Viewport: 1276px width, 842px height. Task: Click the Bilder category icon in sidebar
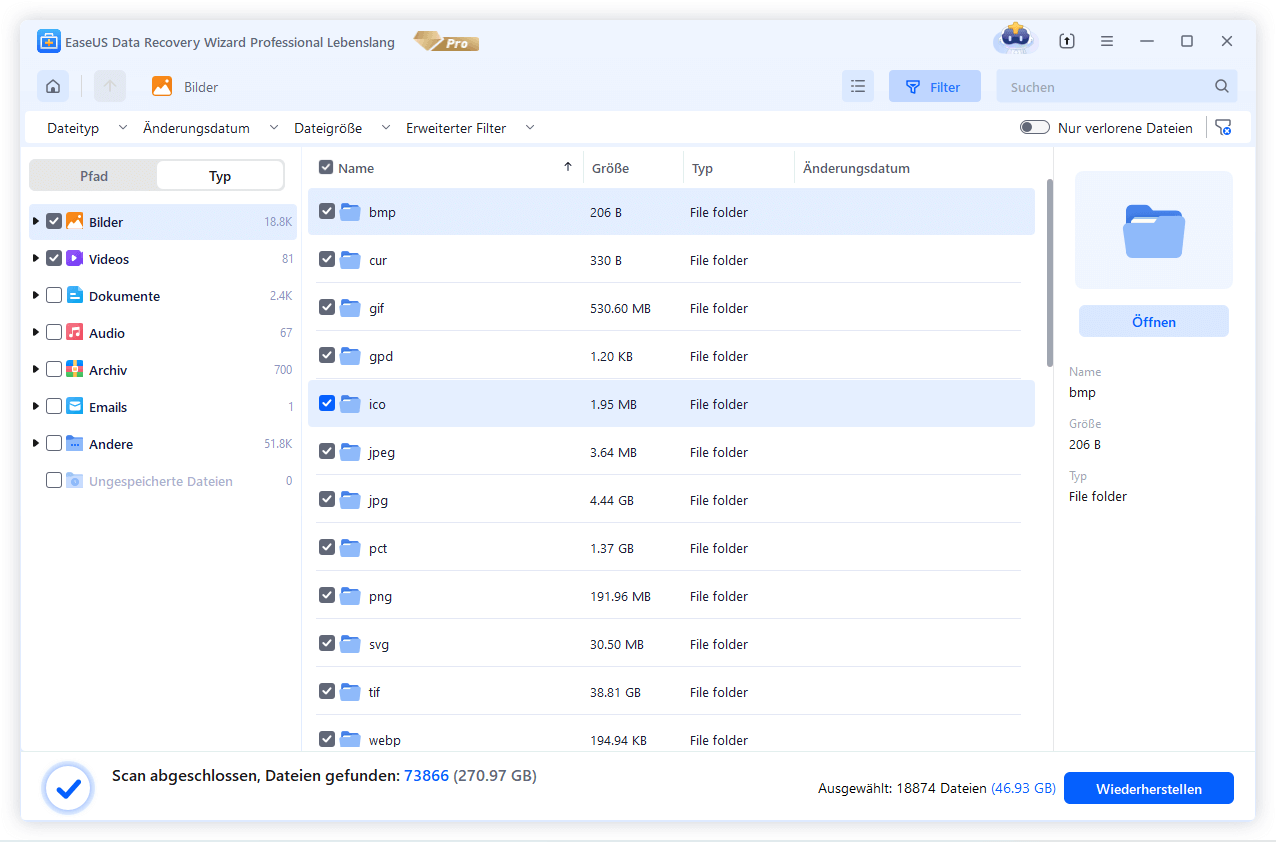(75, 222)
